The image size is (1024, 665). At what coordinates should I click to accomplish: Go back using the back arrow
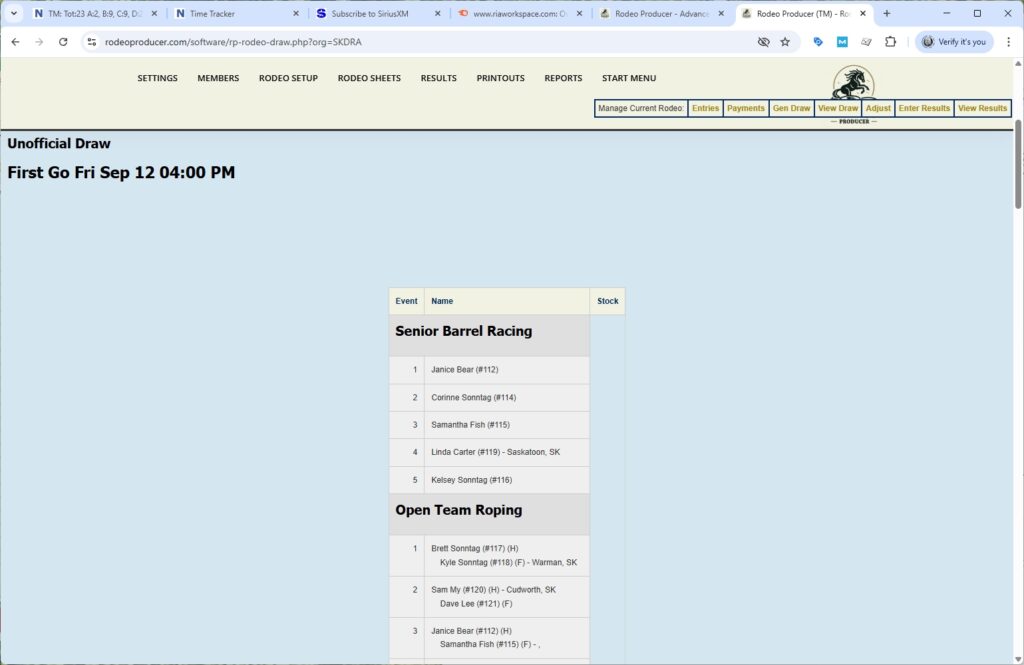[x=15, y=42]
